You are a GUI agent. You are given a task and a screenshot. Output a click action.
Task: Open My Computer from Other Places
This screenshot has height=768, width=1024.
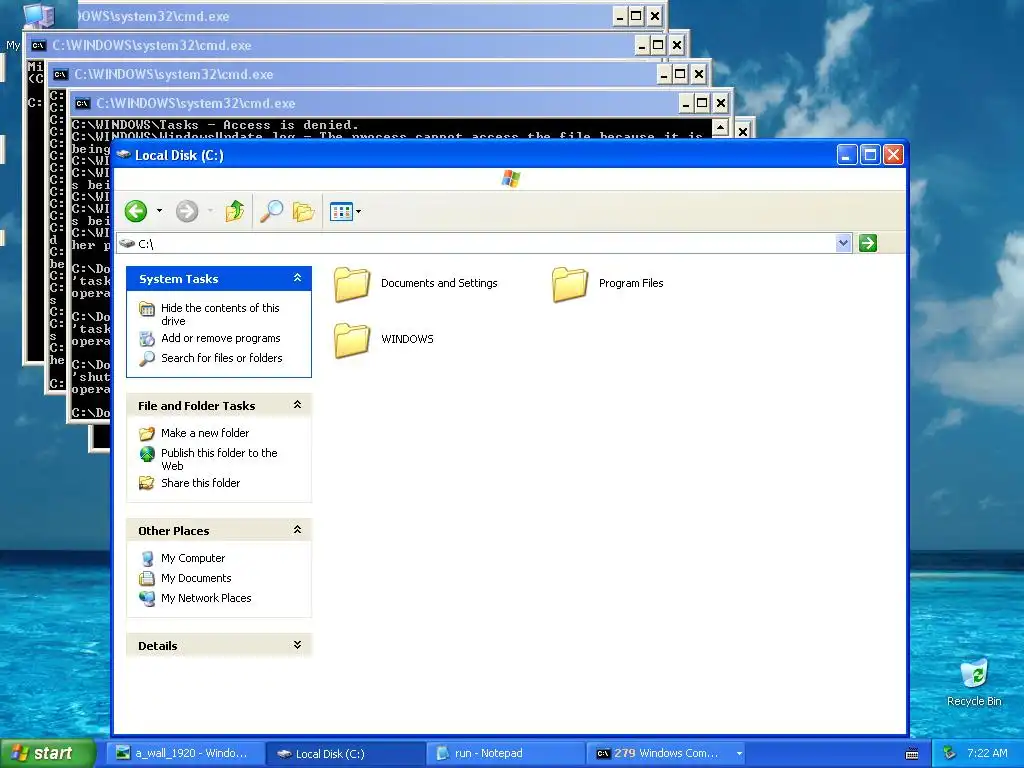tap(193, 558)
